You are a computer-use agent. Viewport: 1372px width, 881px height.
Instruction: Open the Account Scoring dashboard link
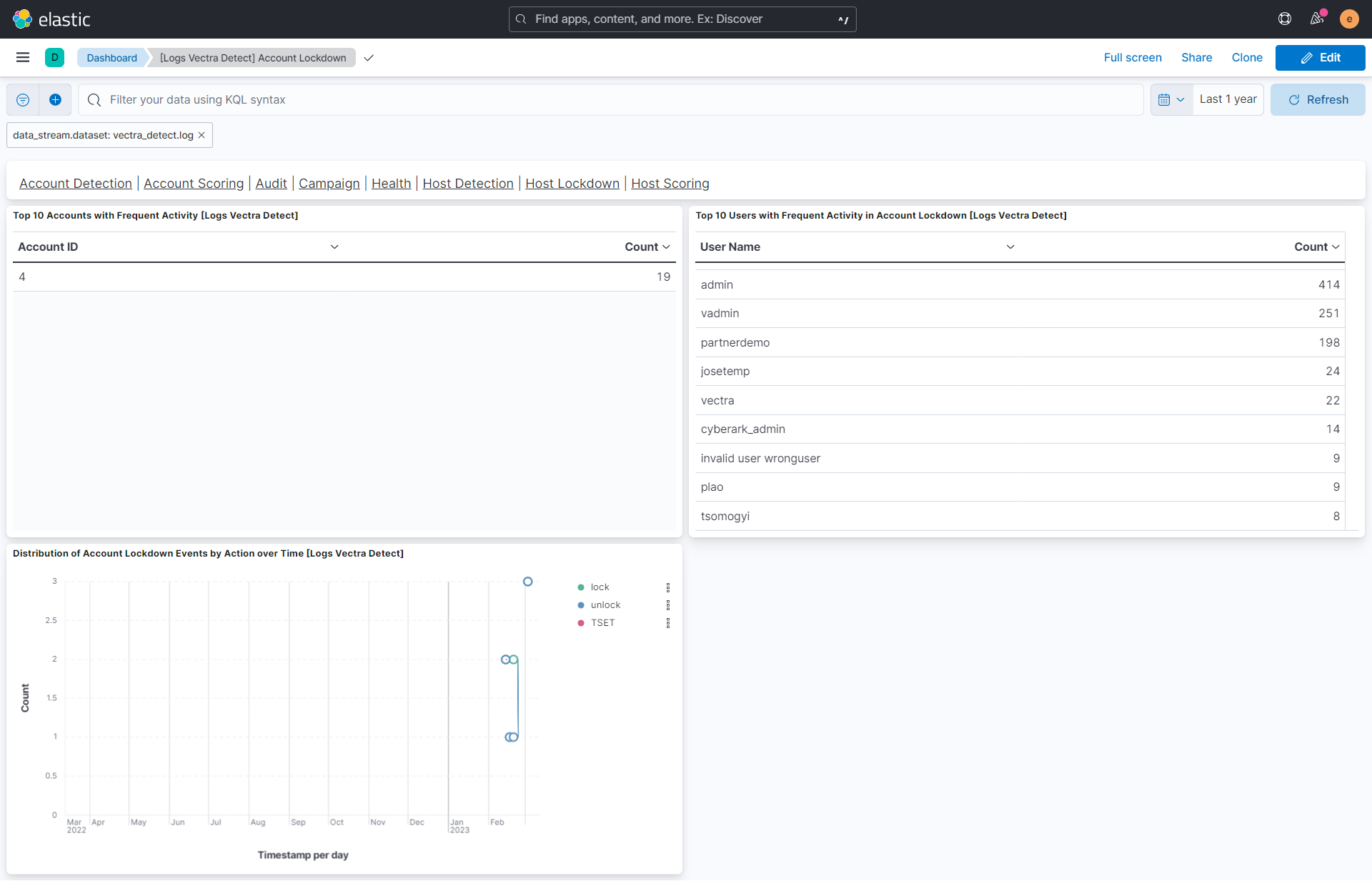pyautogui.click(x=194, y=184)
